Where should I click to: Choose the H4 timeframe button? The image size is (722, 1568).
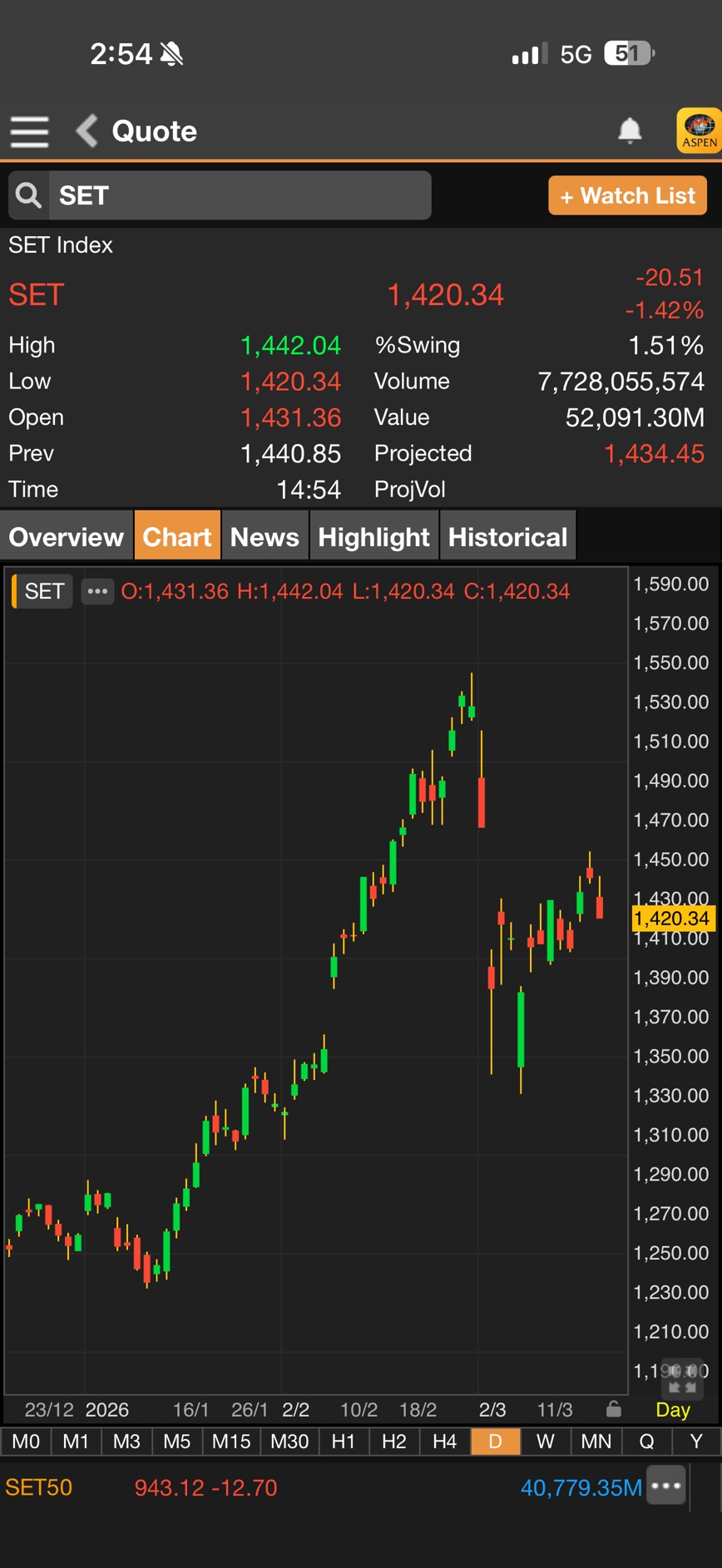click(x=444, y=1442)
